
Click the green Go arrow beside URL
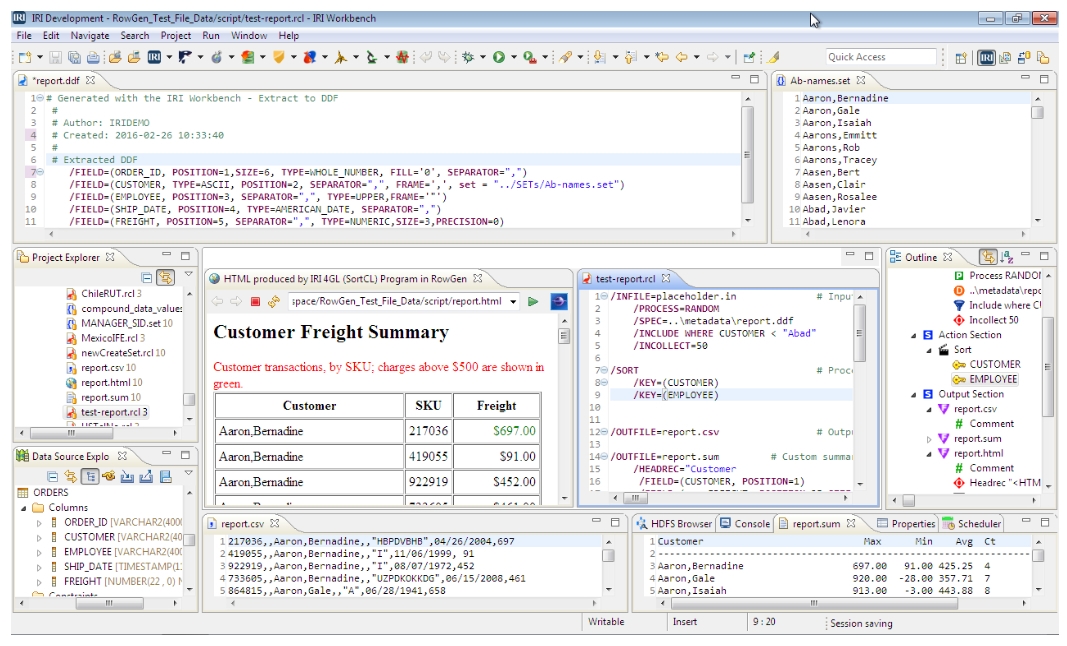click(x=533, y=301)
